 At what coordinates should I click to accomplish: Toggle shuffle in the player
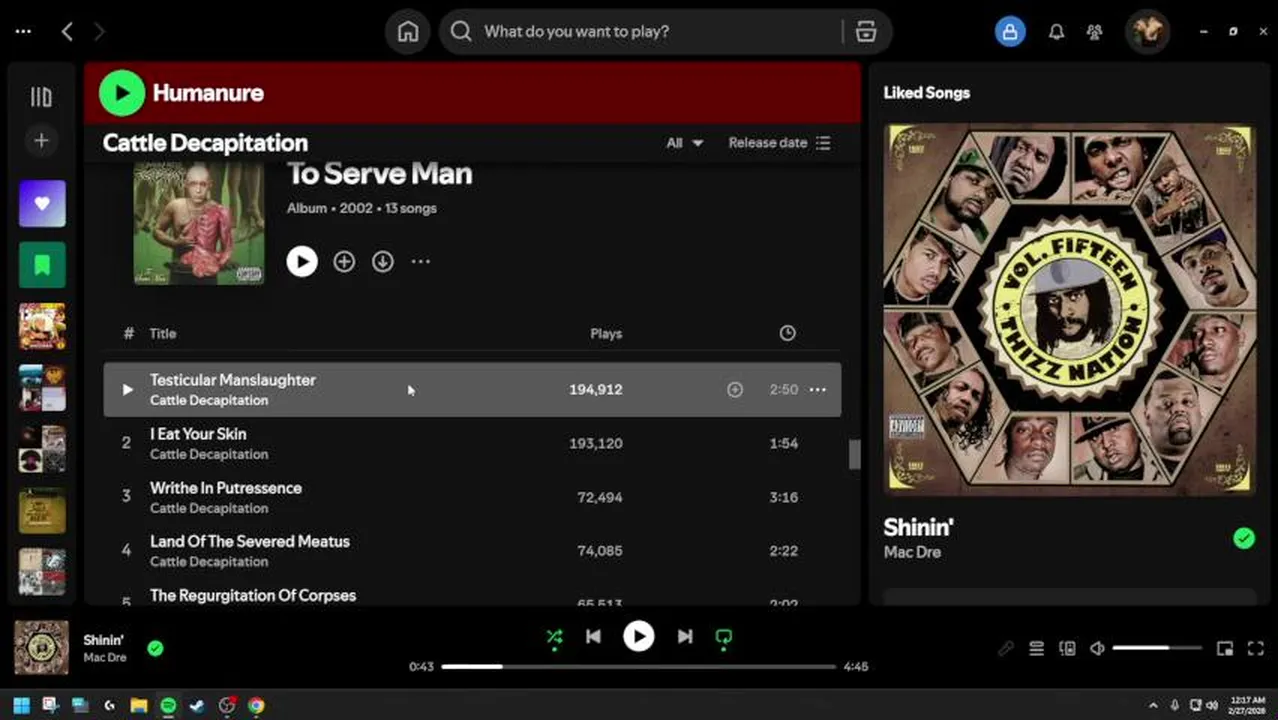point(554,637)
